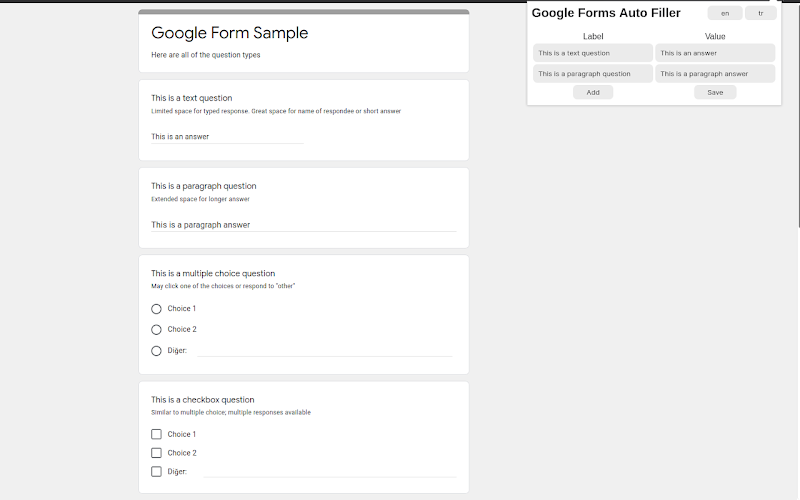Focus the form's paragraph answer input
The height and width of the screenshot is (500, 800).
pos(304,225)
